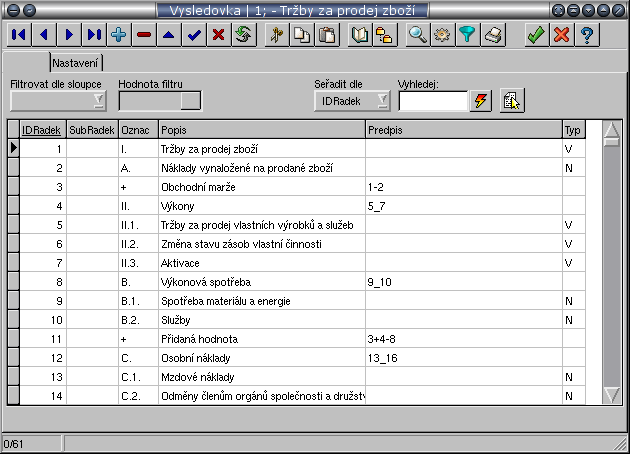Select the Předpis cell containing 3+4-8

[x=461, y=339]
